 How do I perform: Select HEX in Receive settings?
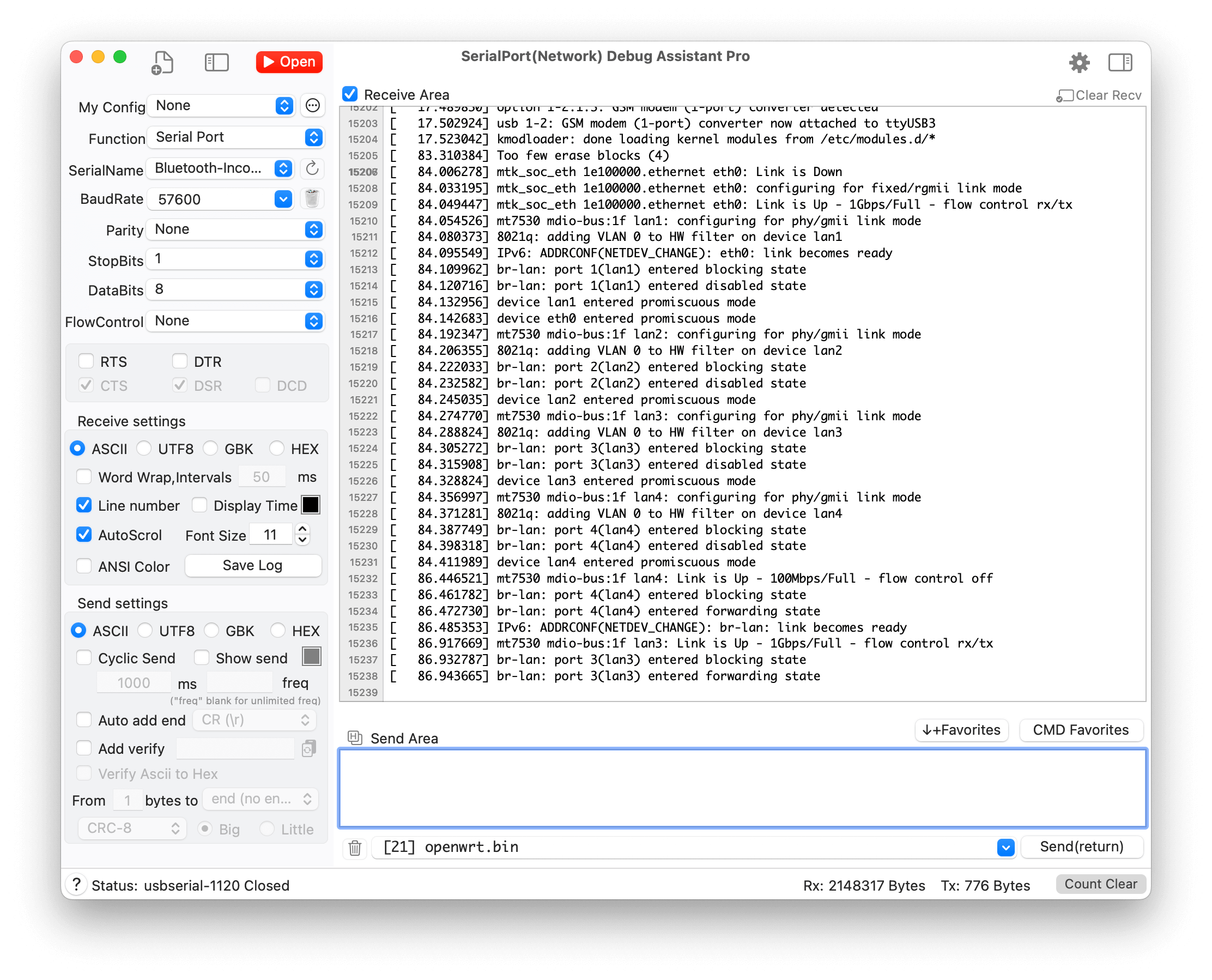277,449
